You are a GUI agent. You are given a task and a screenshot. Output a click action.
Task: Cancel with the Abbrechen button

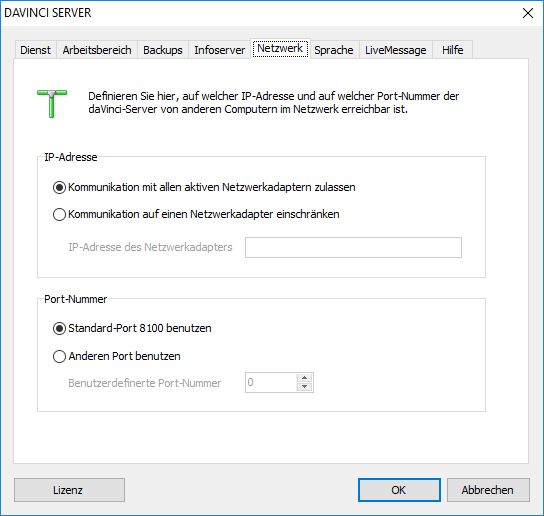click(488, 490)
